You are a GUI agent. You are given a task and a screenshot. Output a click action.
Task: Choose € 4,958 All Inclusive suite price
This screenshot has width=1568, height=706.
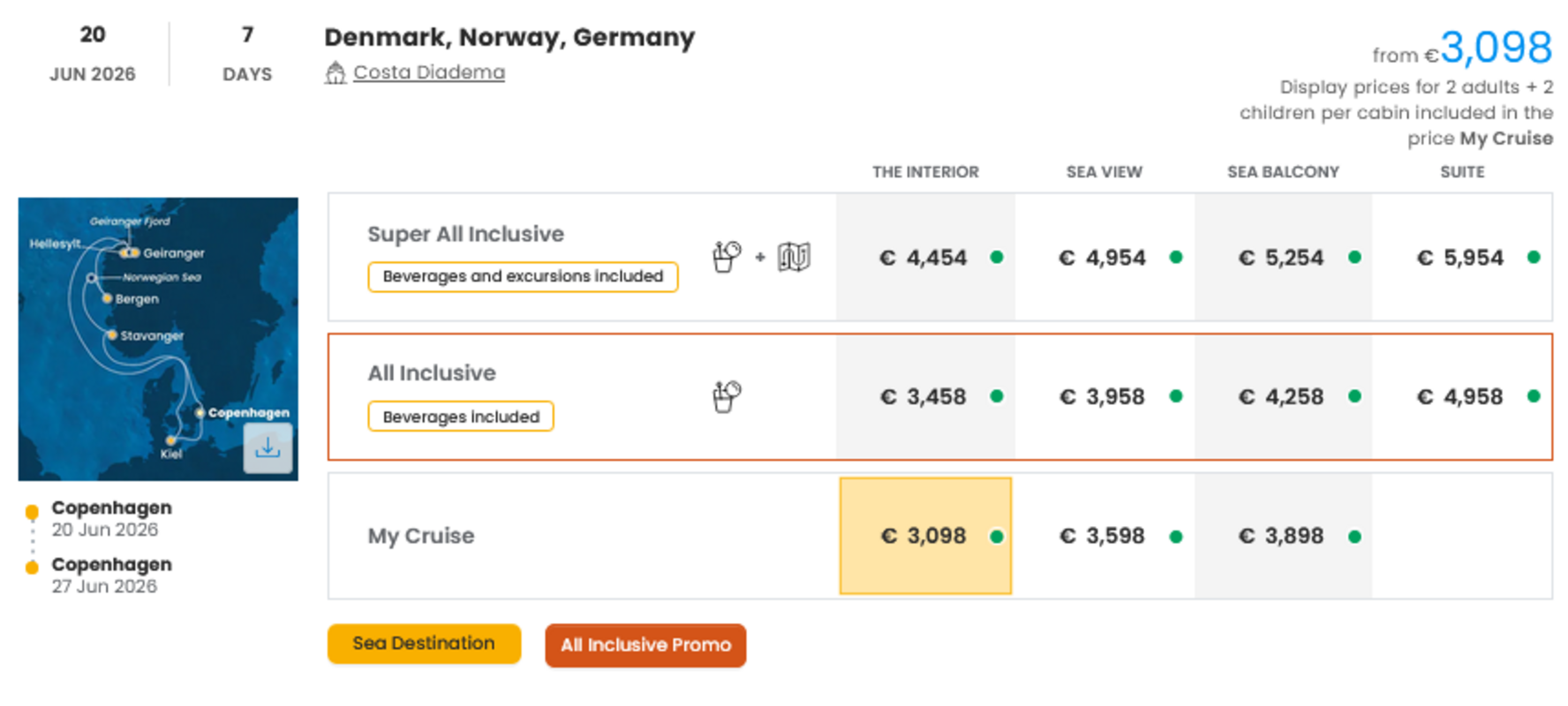pyautogui.click(x=1461, y=397)
